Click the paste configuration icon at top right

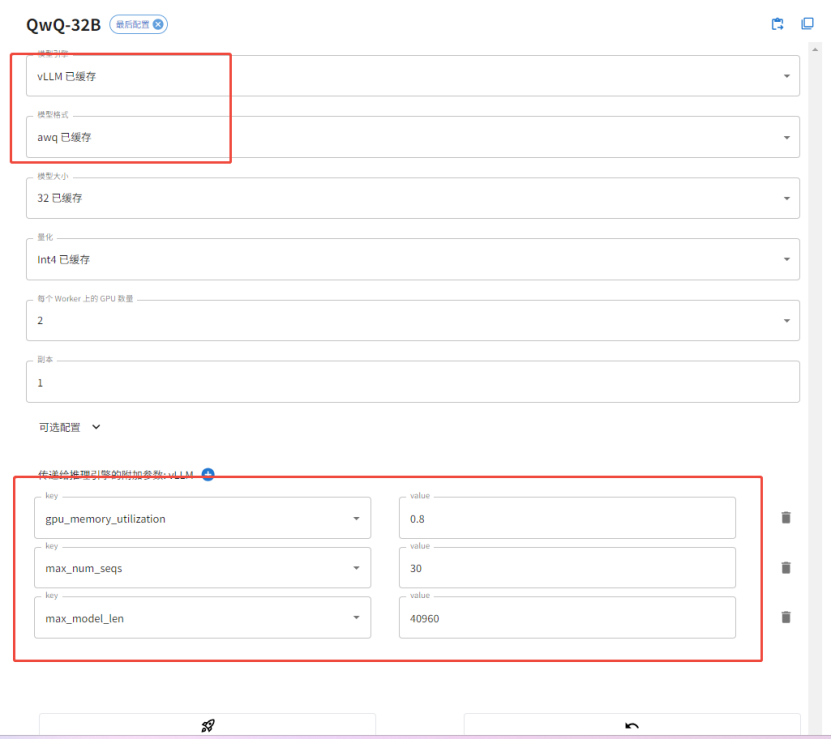777,24
